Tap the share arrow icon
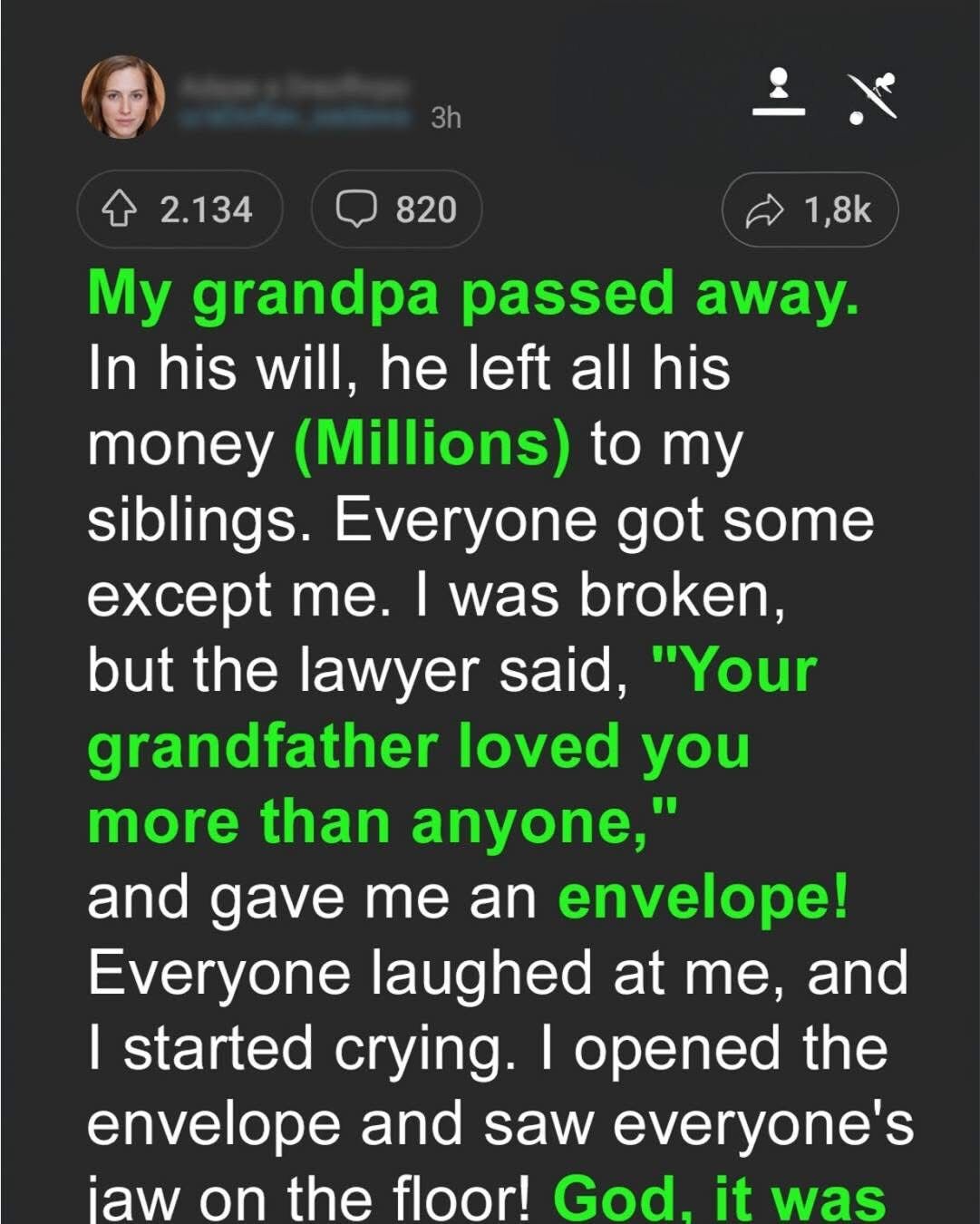Viewport: 980px width, 1224px height. 763,210
